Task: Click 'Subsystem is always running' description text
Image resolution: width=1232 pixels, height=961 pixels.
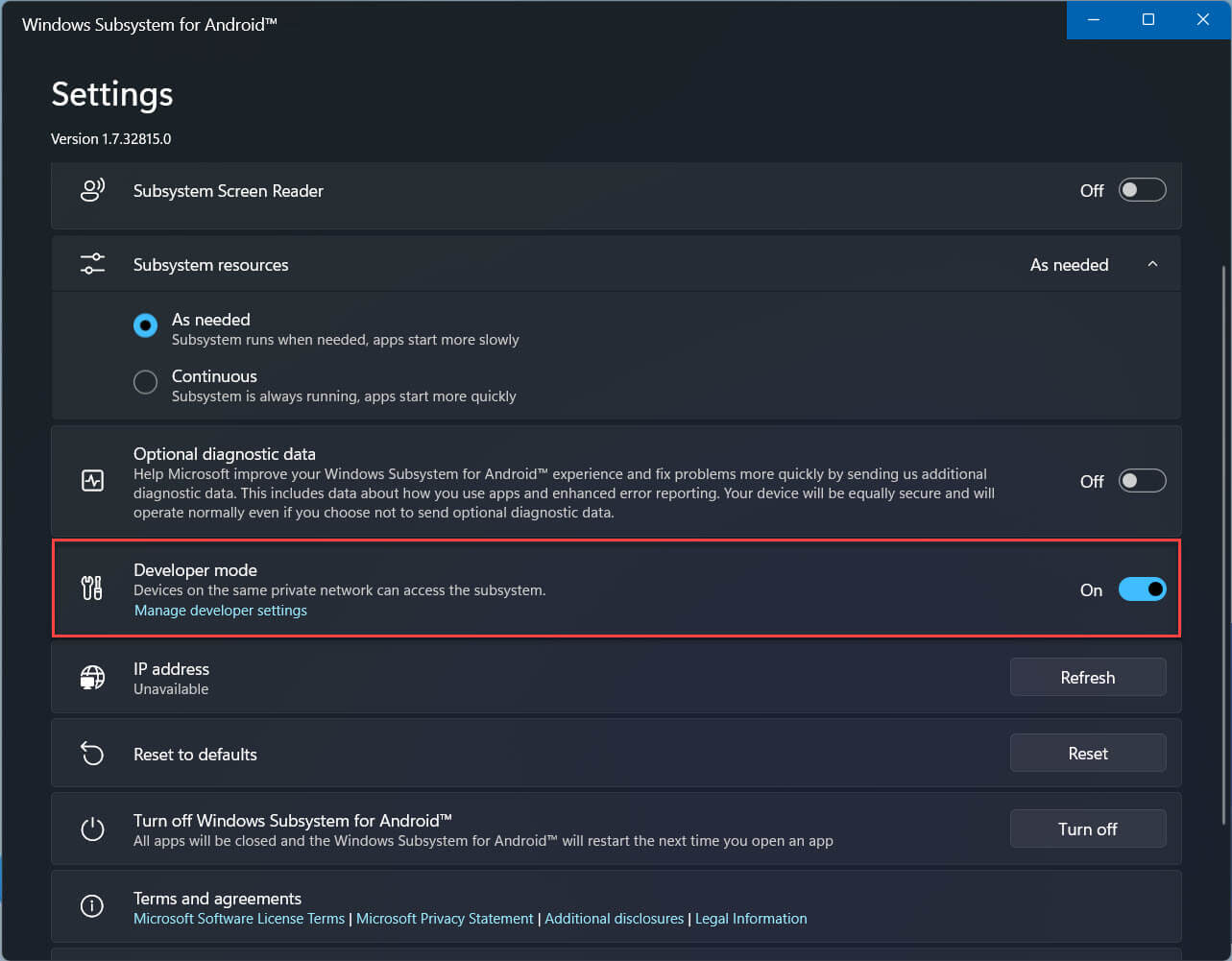Action: pos(344,396)
